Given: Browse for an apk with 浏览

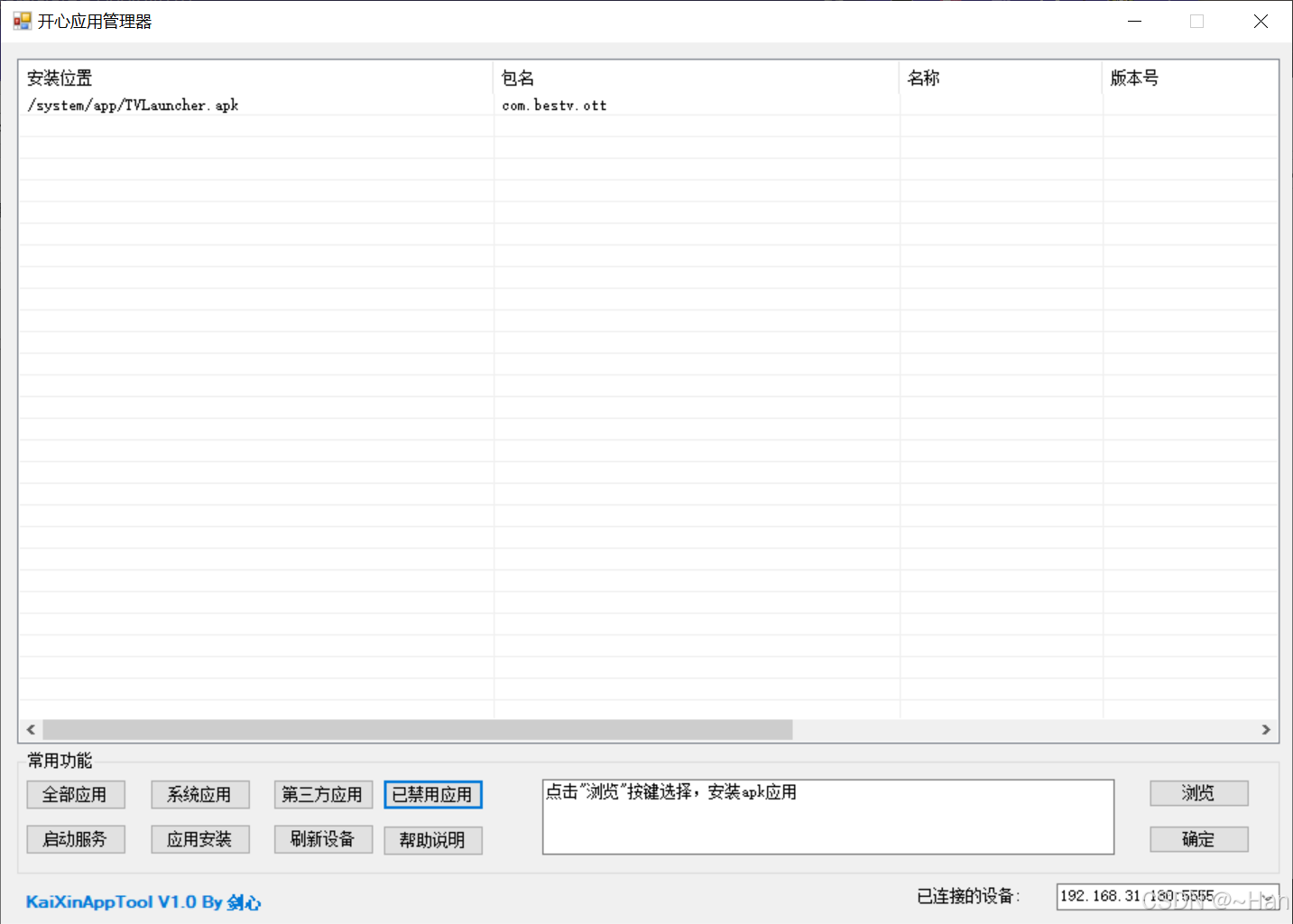Looking at the screenshot, I should pyautogui.click(x=1199, y=793).
